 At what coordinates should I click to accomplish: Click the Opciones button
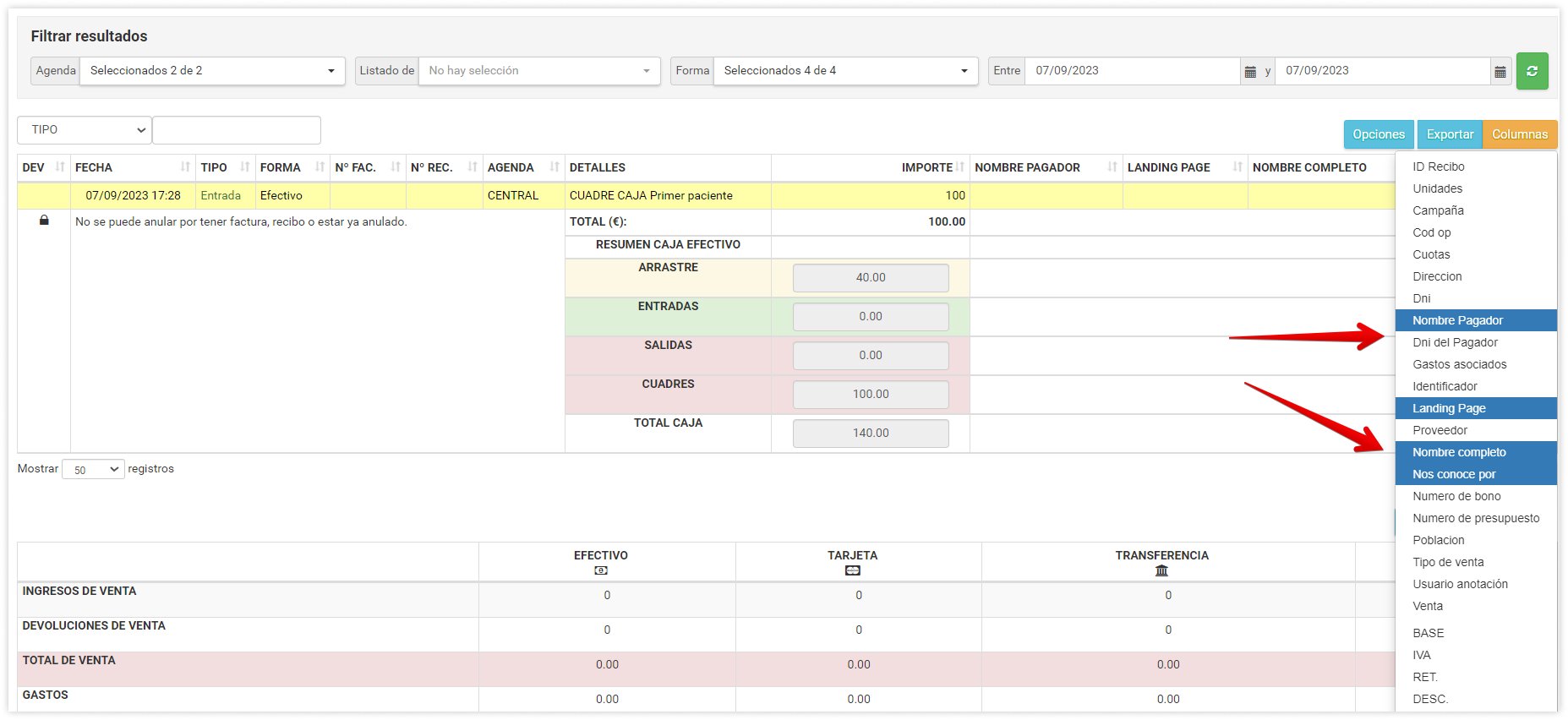click(1378, 134)
